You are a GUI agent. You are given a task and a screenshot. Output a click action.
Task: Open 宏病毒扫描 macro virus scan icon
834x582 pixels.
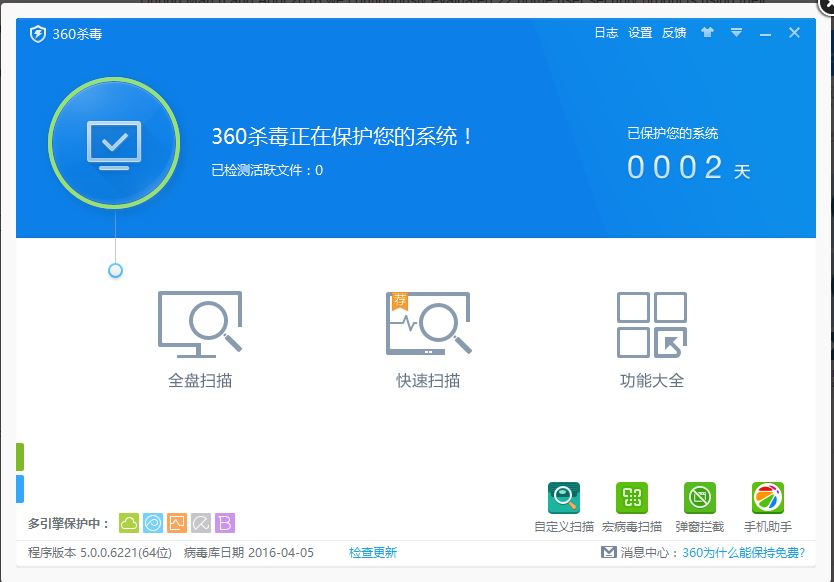[x=632, y=498]
